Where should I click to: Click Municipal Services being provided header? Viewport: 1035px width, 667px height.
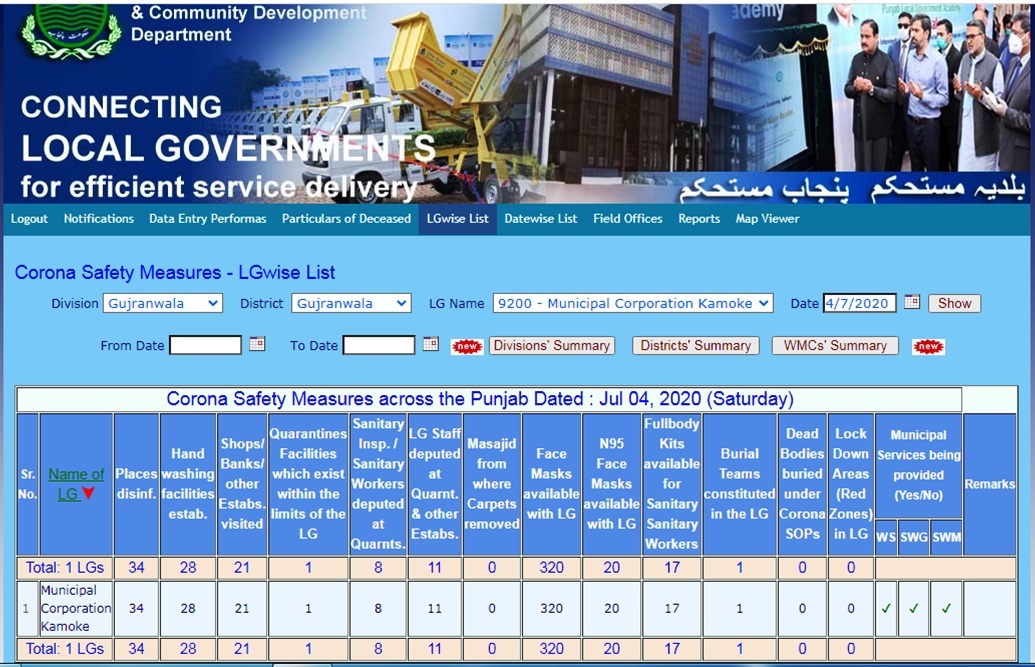tap(918, 465)
